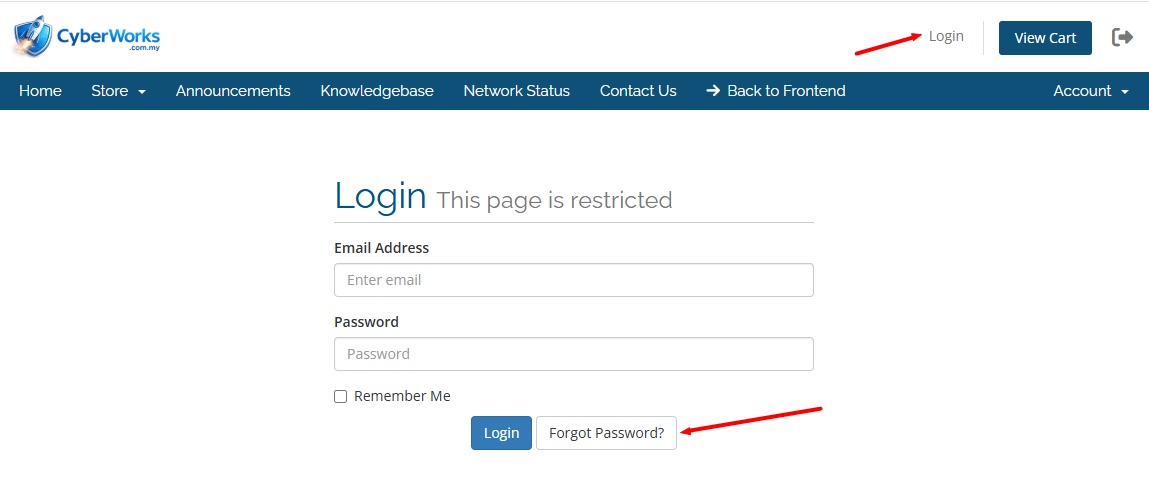Image resolution: width=1149 pixels, height=489 pixels.
Task: Click into the Password field
Action: click(573, 354)
